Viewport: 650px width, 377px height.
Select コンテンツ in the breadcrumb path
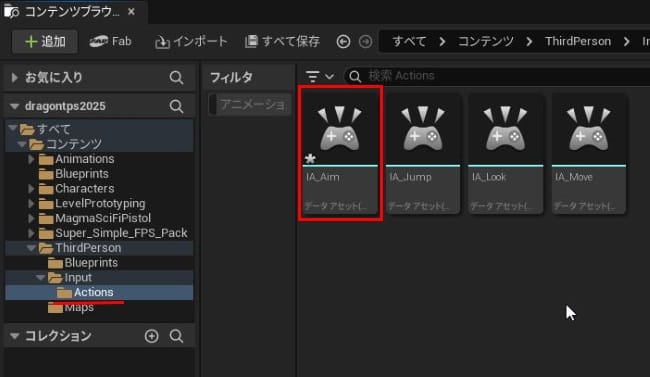point(485,41)
